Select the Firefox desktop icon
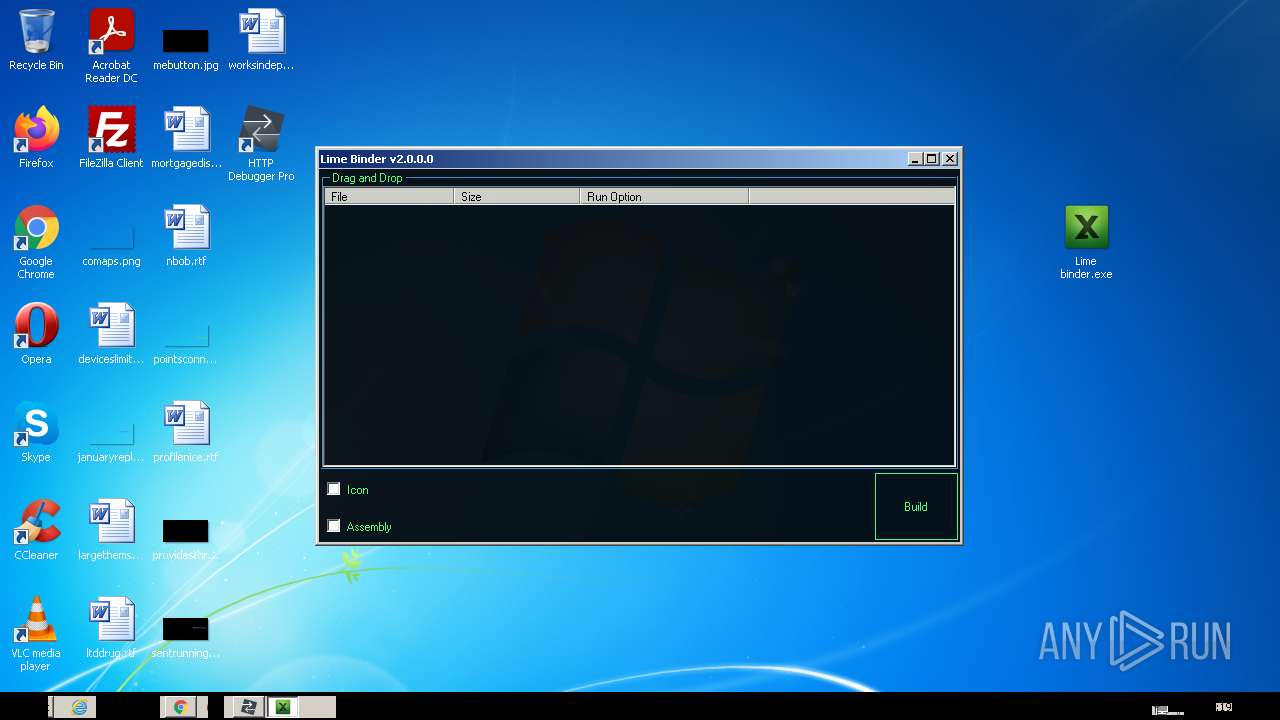 coord(36,138)
